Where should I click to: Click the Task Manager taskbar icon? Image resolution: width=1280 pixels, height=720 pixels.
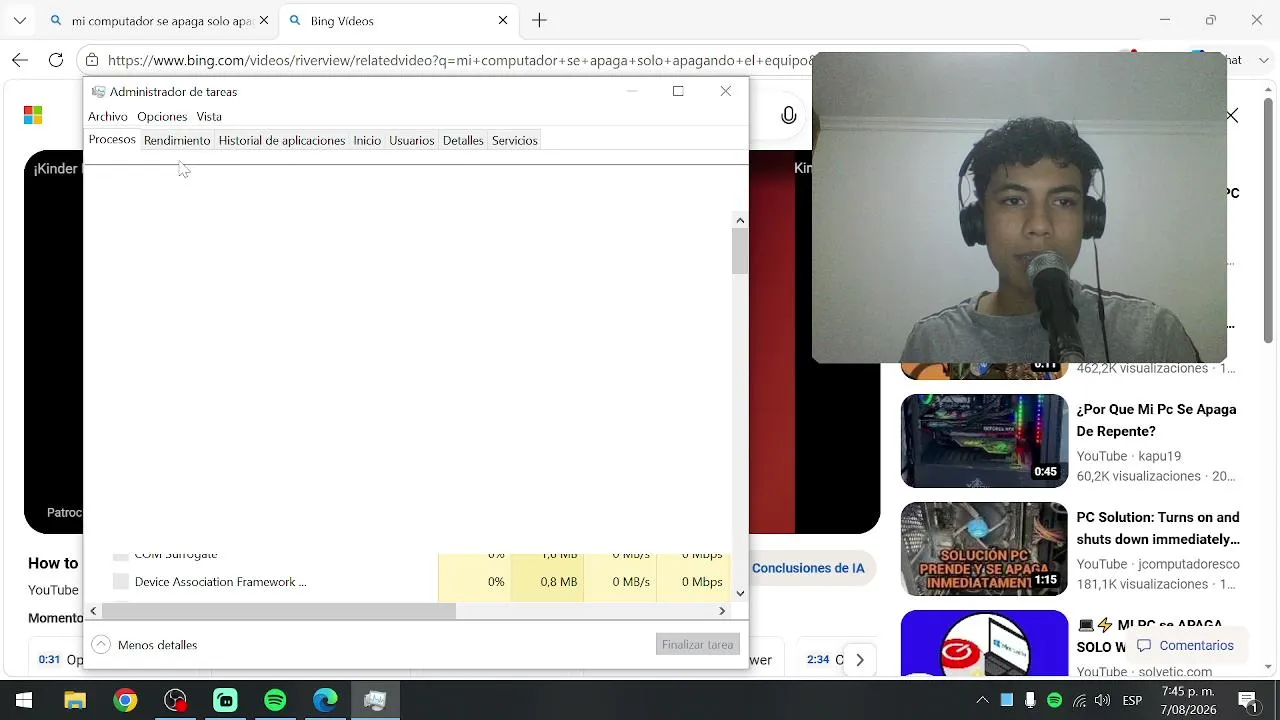(x=375, y=700)
